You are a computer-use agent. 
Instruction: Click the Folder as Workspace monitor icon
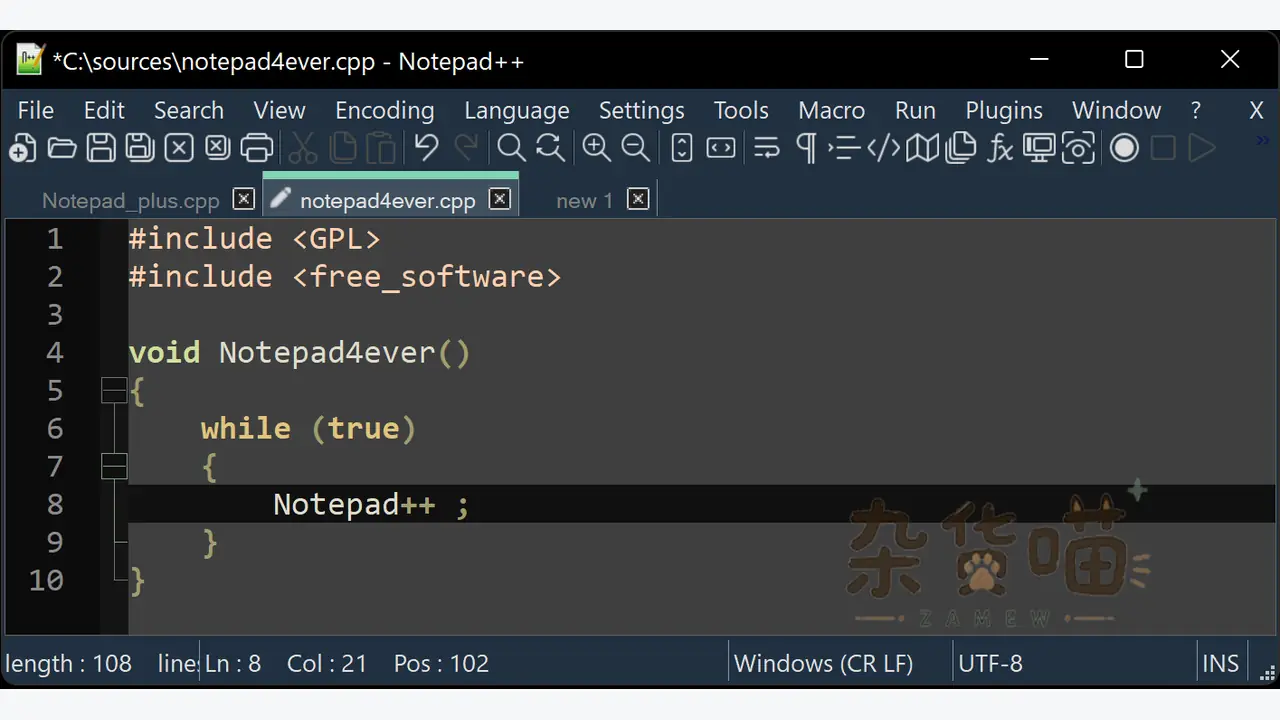1039,148
